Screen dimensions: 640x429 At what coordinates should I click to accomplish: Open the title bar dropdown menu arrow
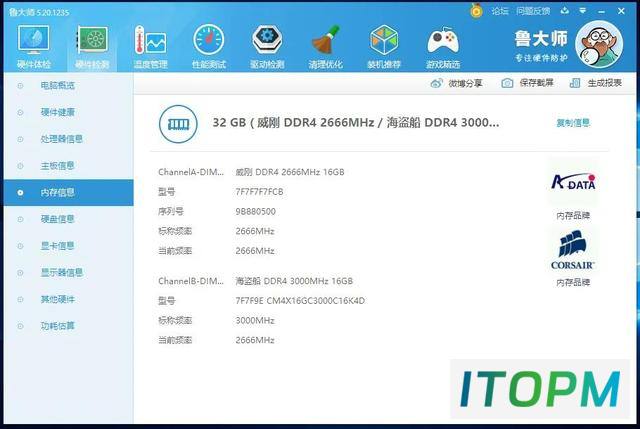click(583, 11)
